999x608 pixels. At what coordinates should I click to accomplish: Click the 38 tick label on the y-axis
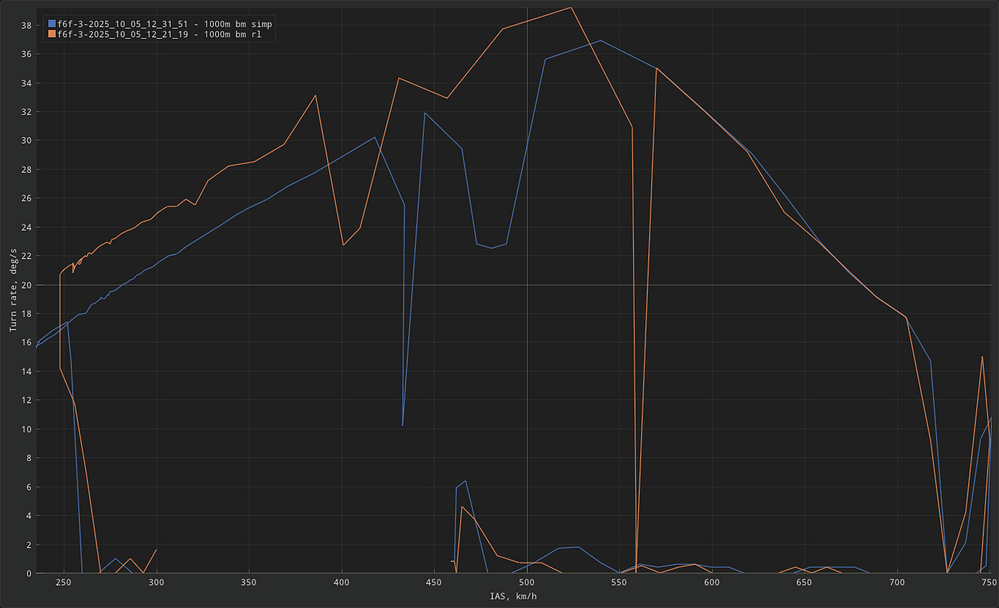click(x=27, y=25)
